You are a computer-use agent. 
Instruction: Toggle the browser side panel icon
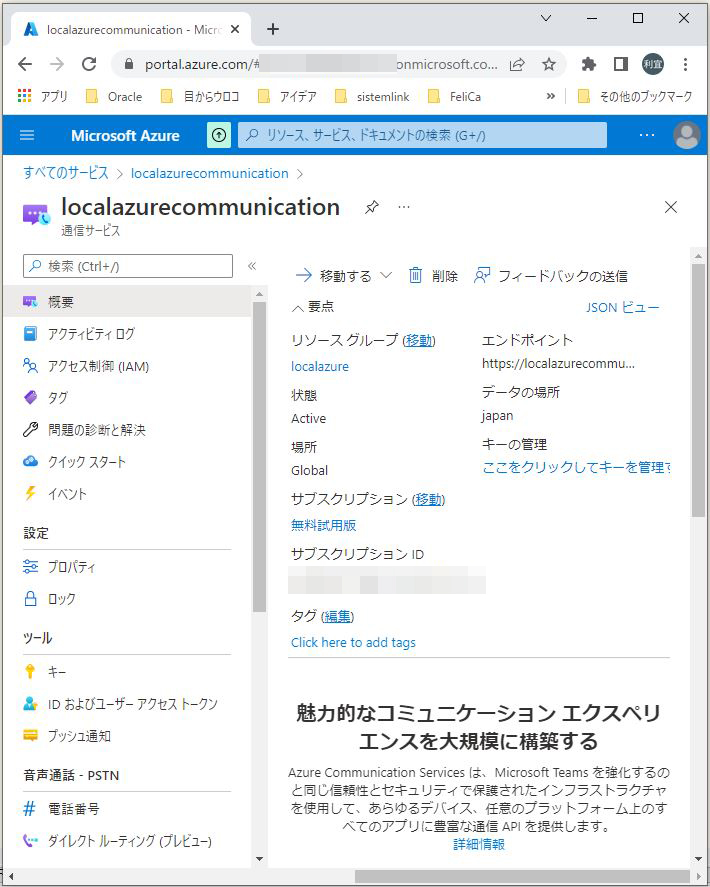point(621,64)
